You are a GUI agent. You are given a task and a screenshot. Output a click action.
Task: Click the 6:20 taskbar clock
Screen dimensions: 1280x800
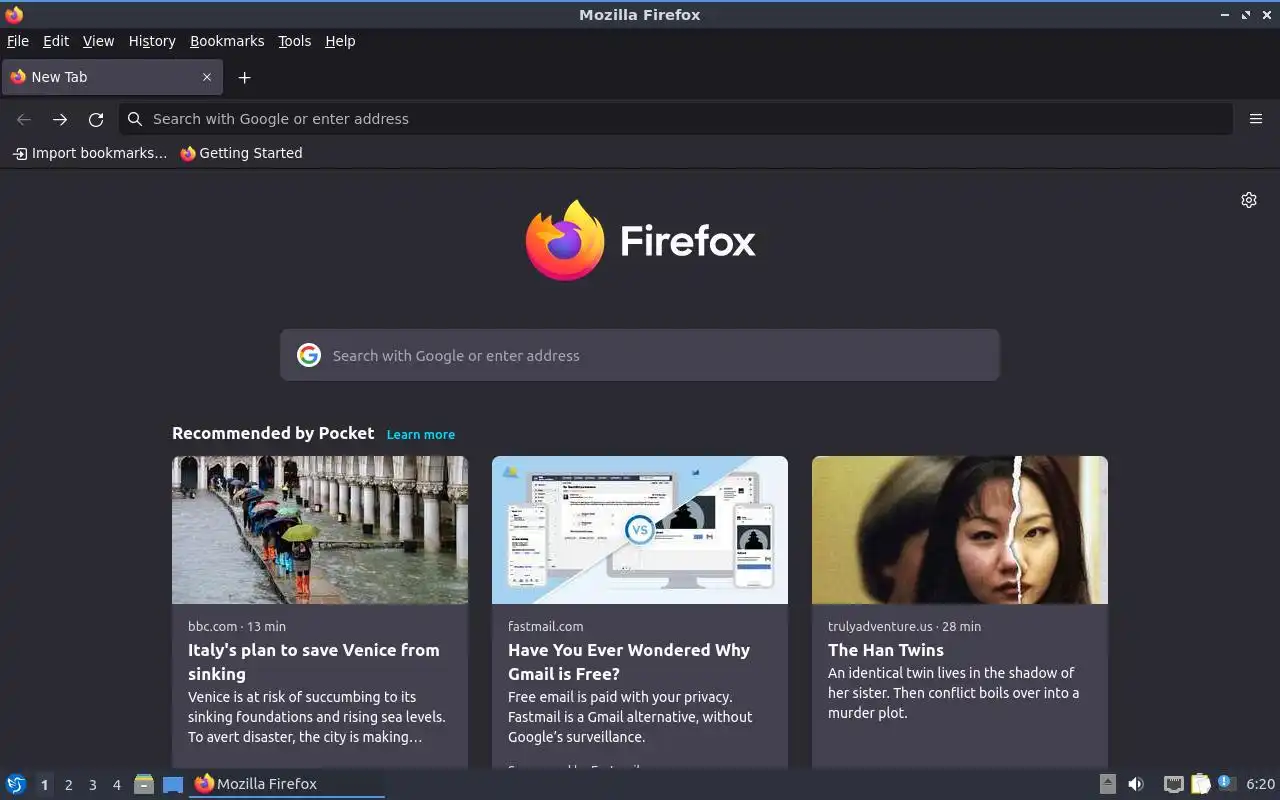[x=1260, y=784]
